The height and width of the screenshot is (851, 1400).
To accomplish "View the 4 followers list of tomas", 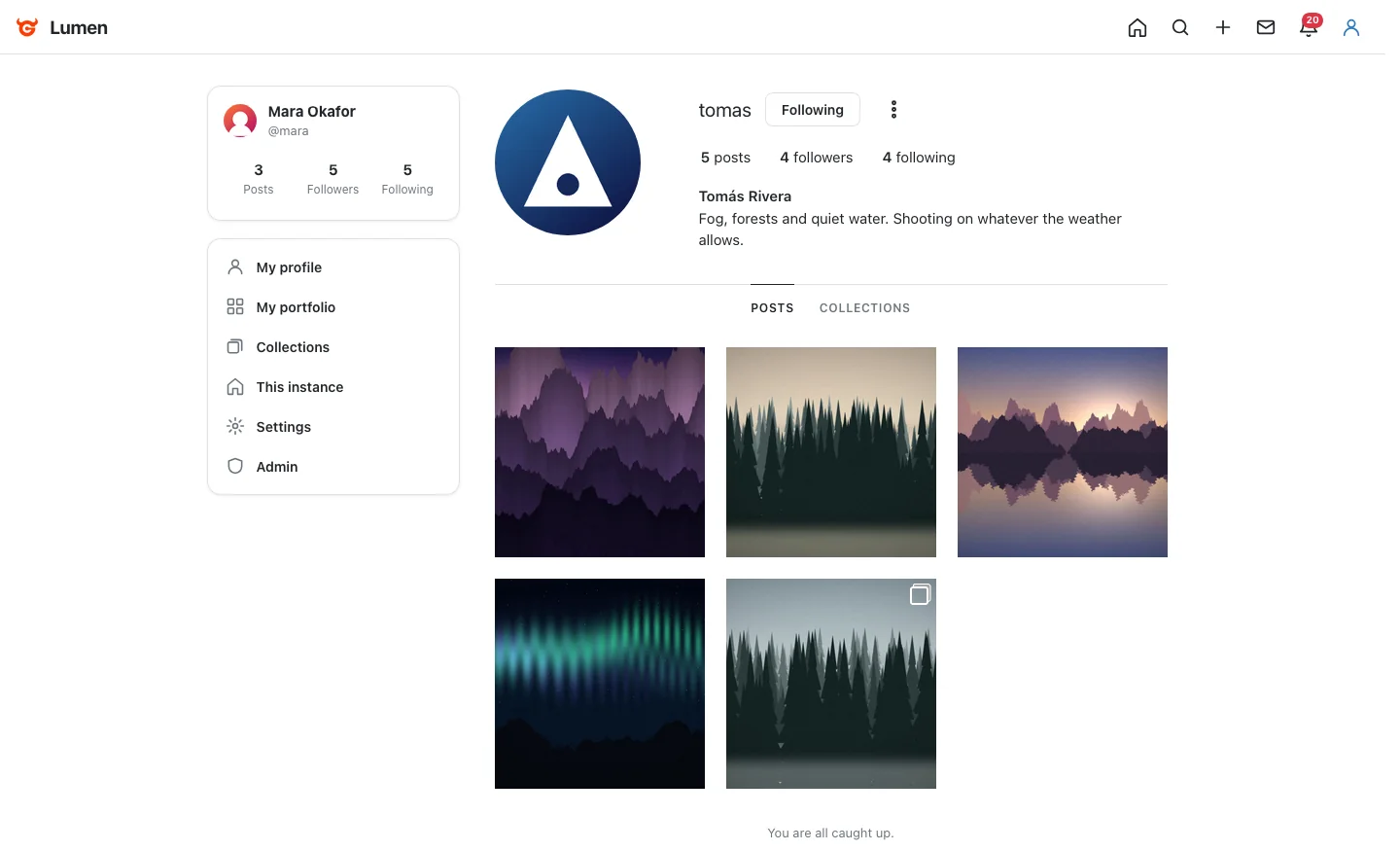I will (x=817, y=158).
